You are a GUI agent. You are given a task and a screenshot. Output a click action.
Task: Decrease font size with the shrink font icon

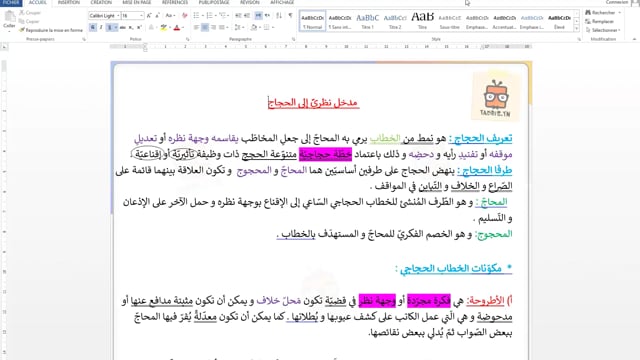point(157,16)
